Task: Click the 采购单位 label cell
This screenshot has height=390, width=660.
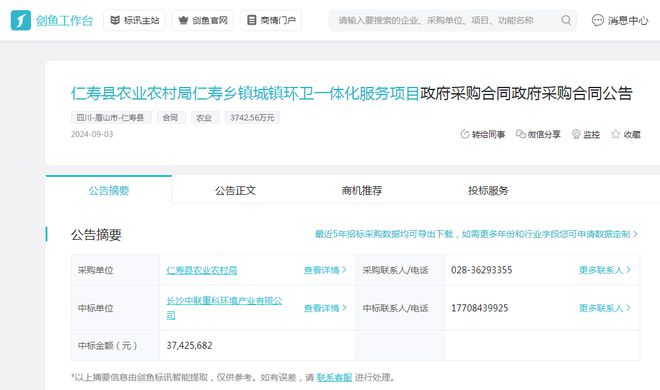Action: coord(115,270)
